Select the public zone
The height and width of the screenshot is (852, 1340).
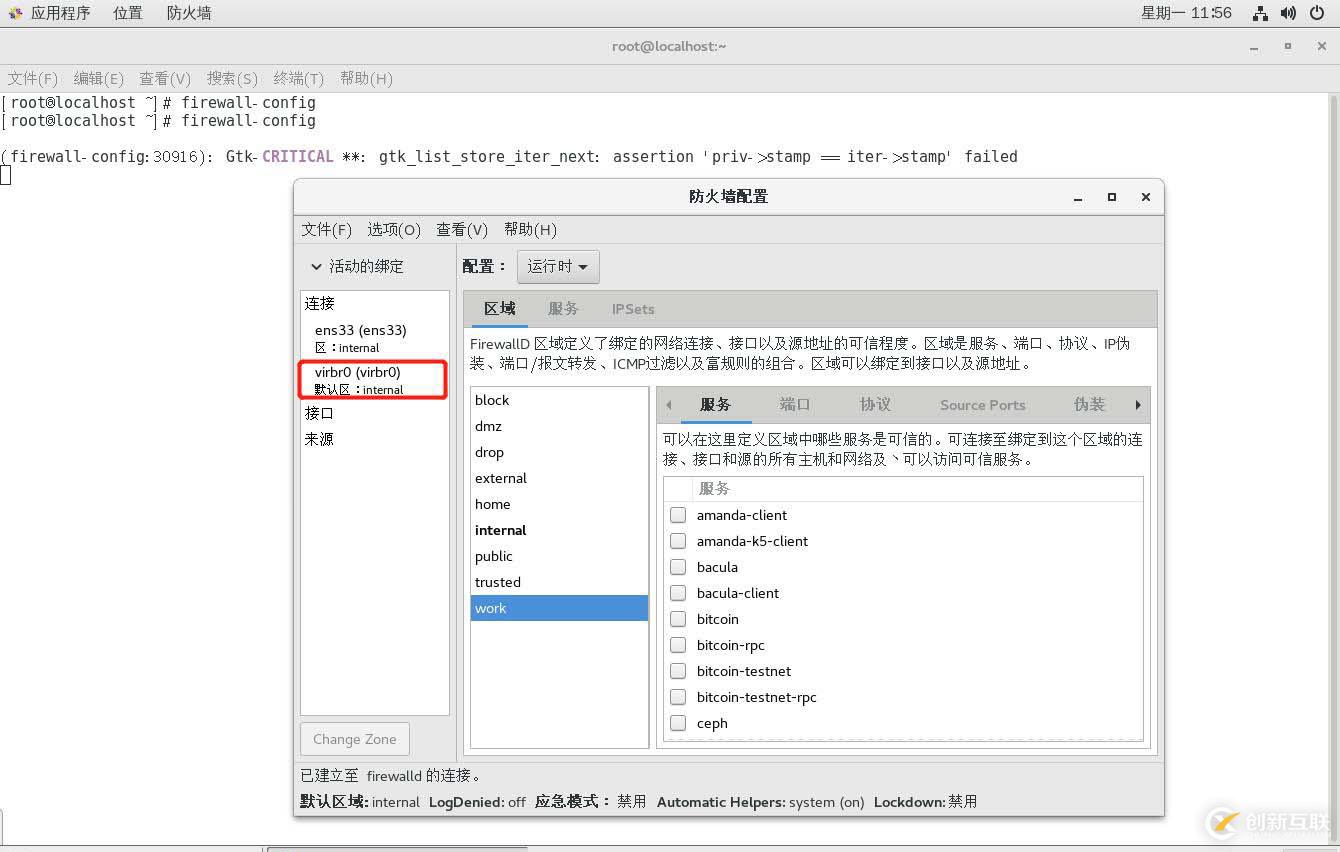tap(559, 556)
